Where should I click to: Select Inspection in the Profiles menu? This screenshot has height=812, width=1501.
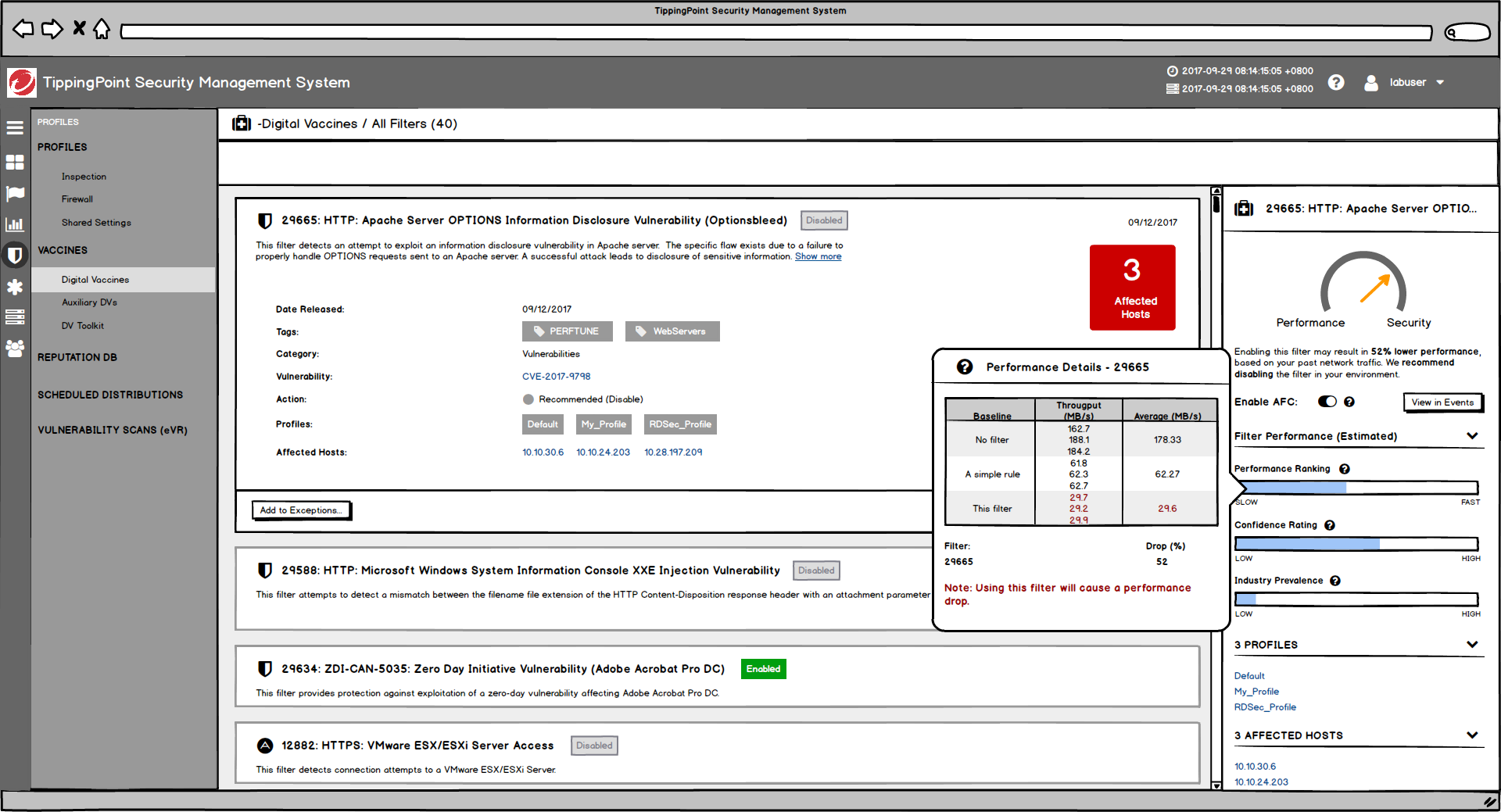tap(84, 177)
